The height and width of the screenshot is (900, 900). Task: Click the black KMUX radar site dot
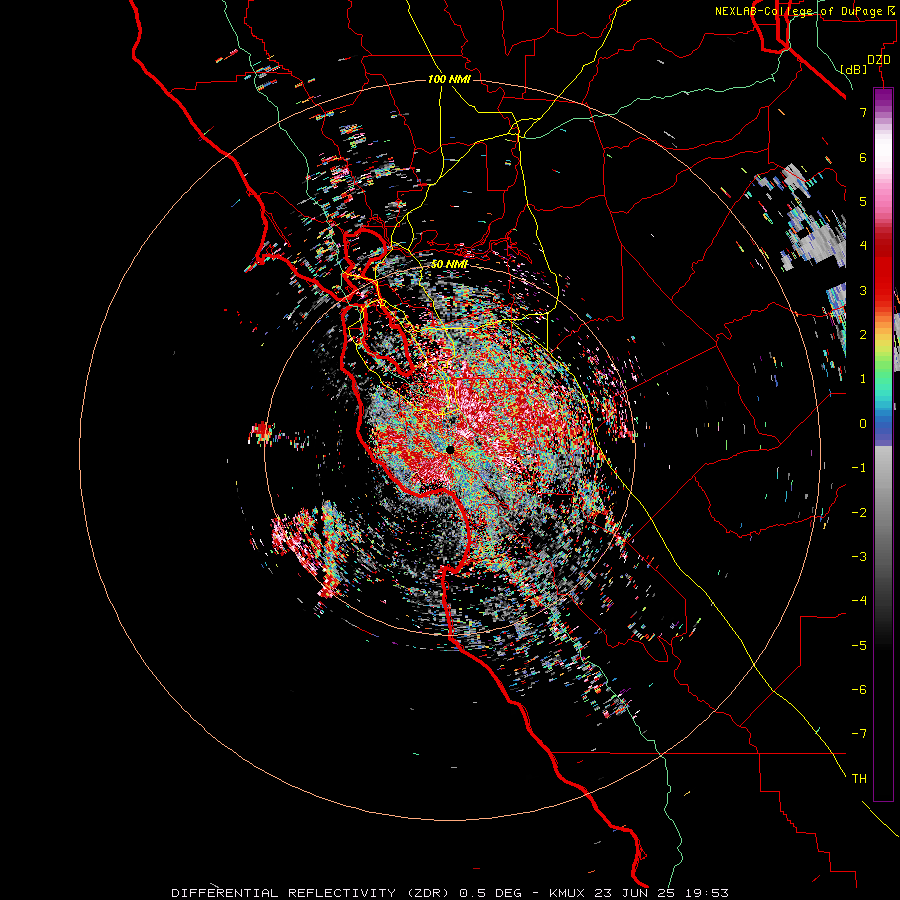coord(450,449)
